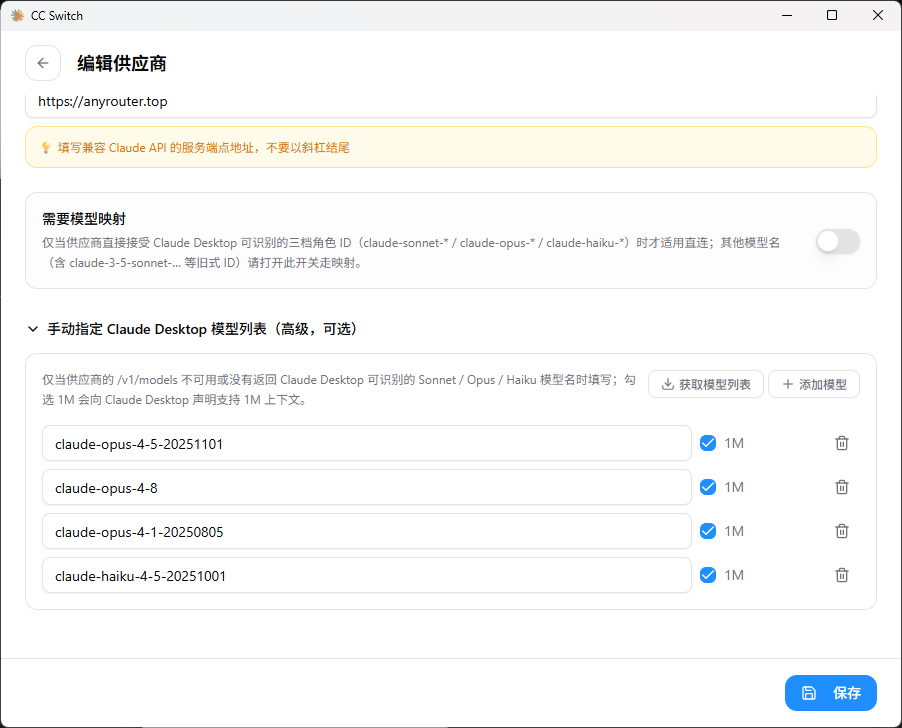902x728 pixels.
Task: Click the 编辑供应商 page title
Action: 121,63
